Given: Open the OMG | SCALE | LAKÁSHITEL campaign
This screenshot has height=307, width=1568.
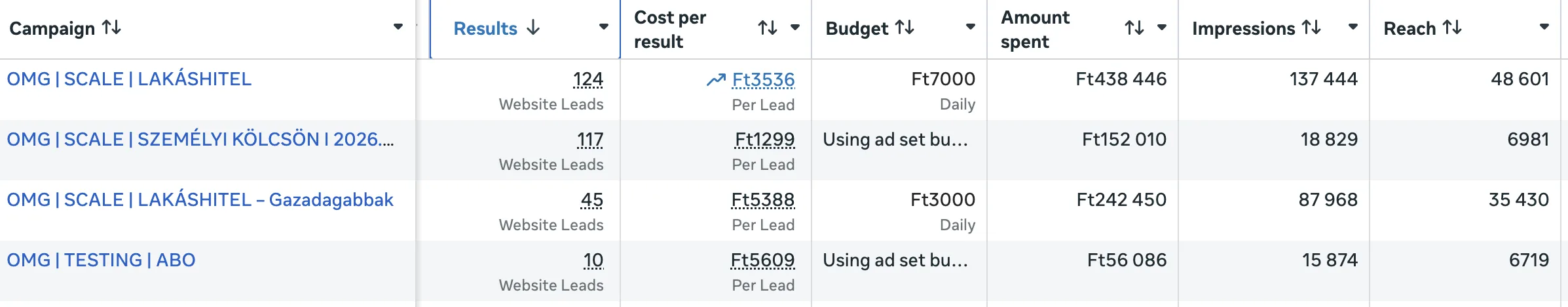Looking at the screenshot, I should click(x=129, y=79).
